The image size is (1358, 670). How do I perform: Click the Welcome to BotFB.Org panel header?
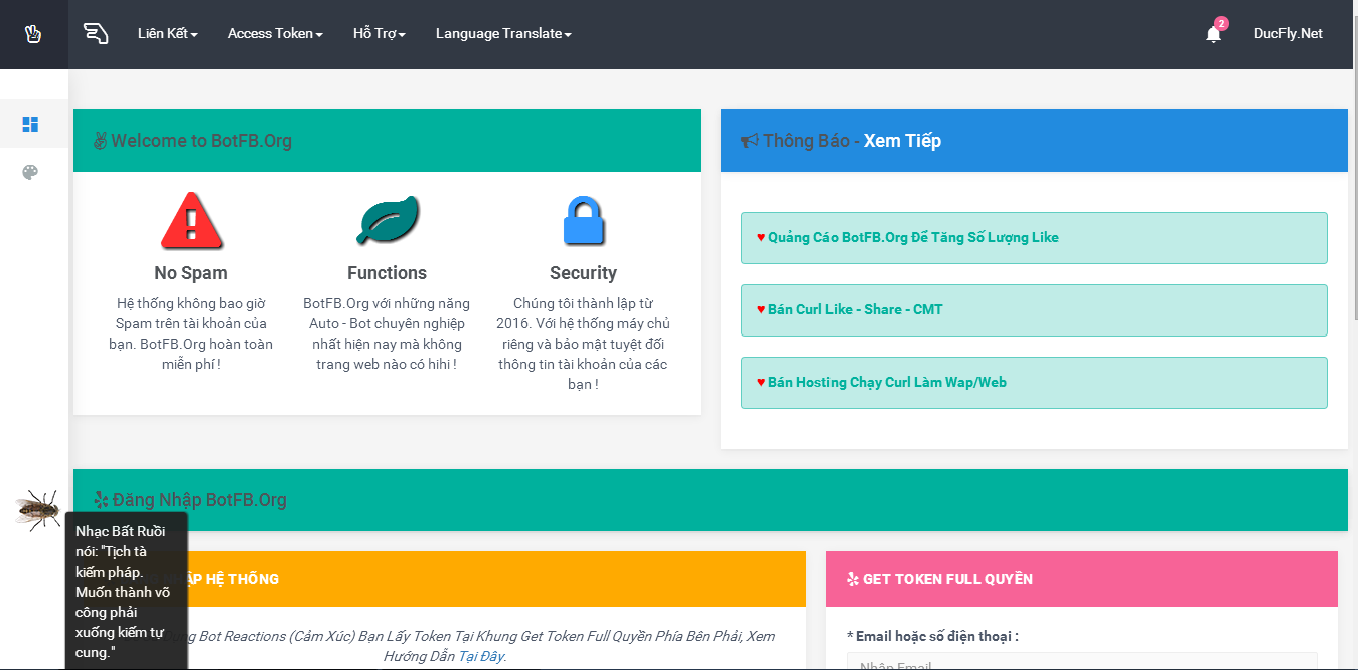click(387, 141)
